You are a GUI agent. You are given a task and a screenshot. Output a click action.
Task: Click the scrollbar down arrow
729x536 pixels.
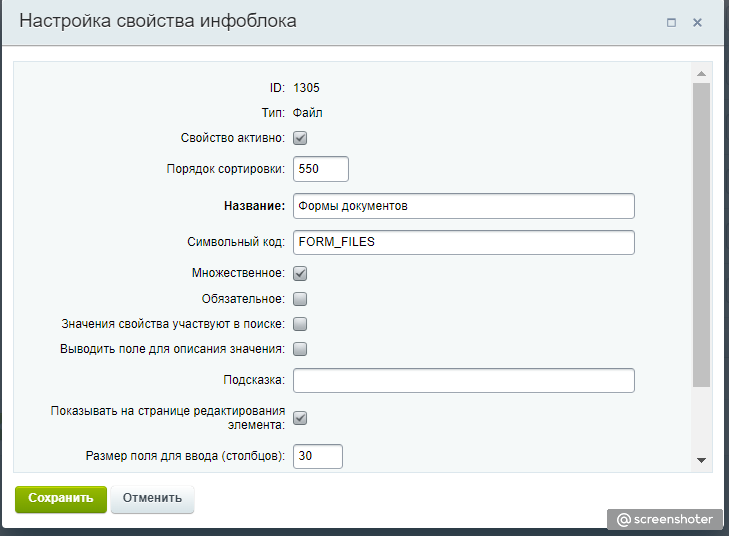point(701,460)
